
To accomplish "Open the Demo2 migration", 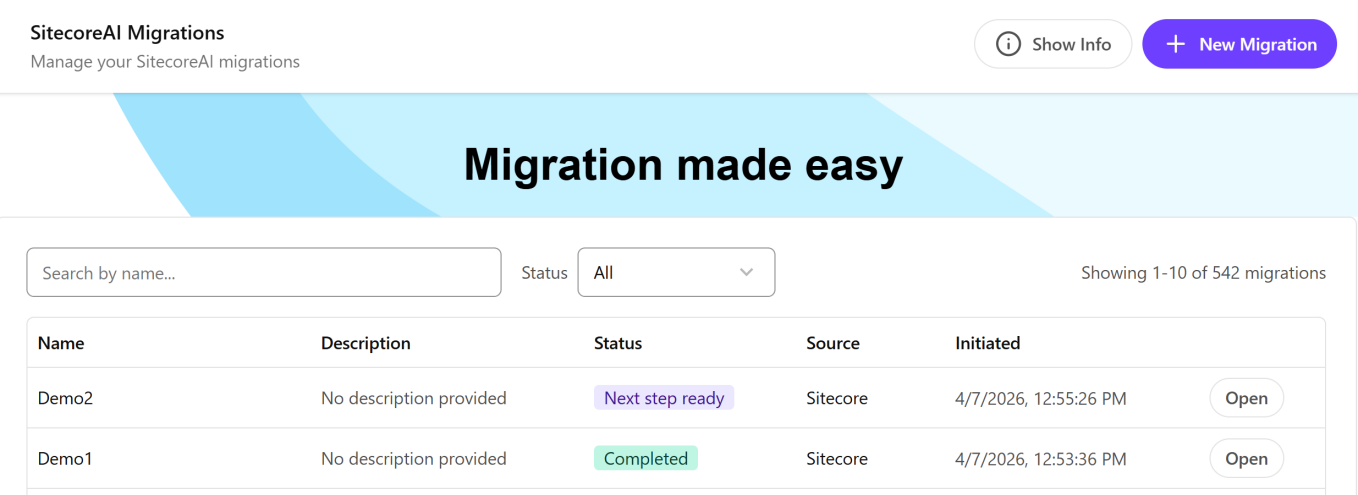I will 1247,398.
